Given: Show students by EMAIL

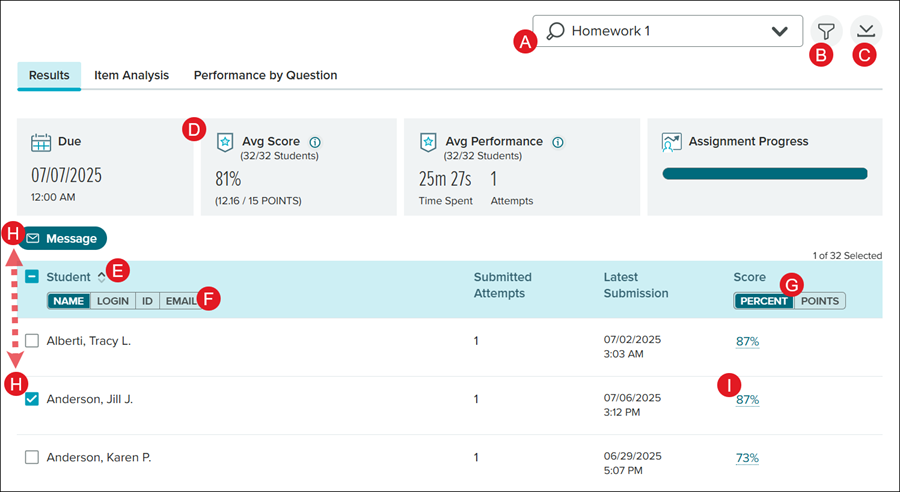Looking at the screenshot, I should [181, 300].
